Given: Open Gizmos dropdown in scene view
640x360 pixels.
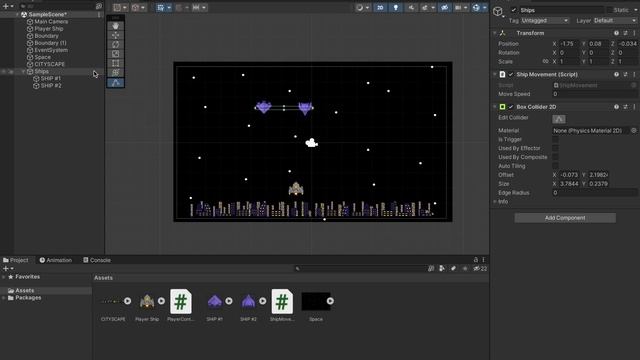Looking at the screenshot, I should click(479, 7).
